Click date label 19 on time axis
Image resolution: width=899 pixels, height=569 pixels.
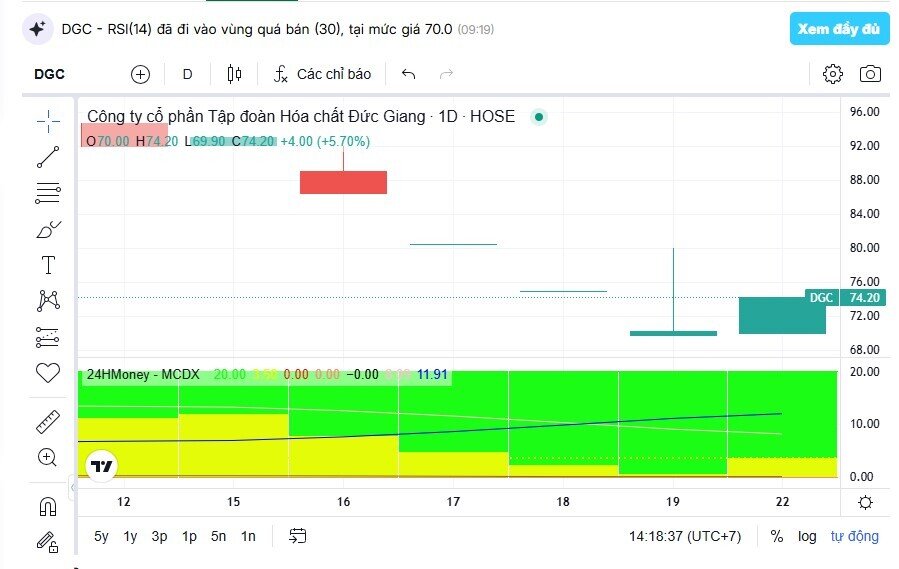coord(673,502)
